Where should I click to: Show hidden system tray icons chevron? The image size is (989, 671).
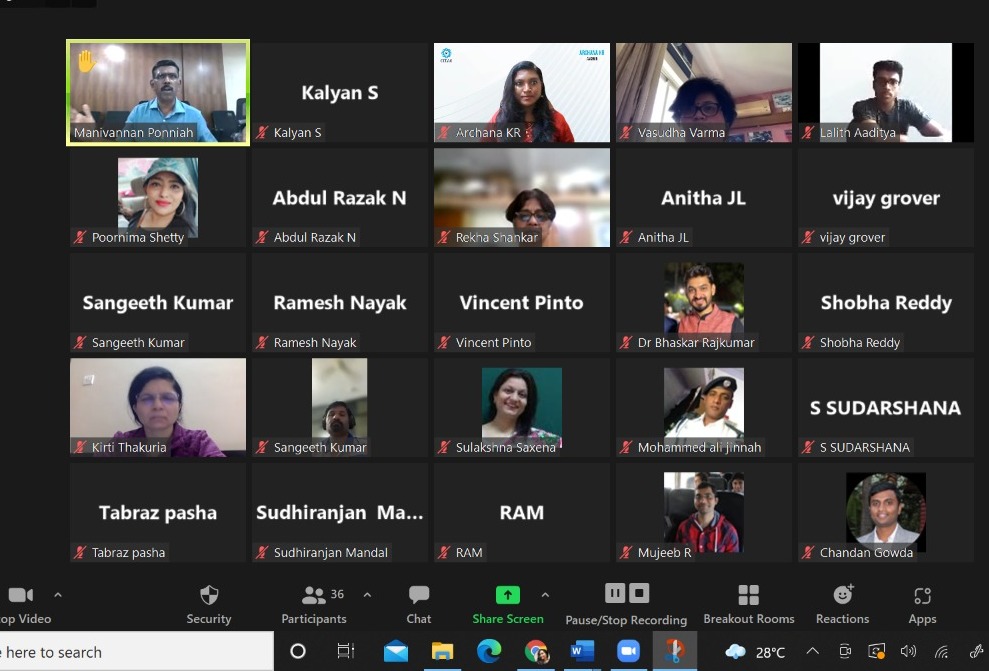click(812, 651)
